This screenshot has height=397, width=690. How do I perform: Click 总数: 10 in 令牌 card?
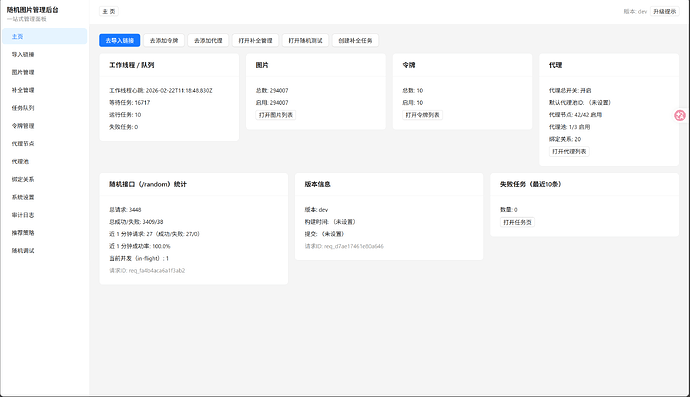412,91
